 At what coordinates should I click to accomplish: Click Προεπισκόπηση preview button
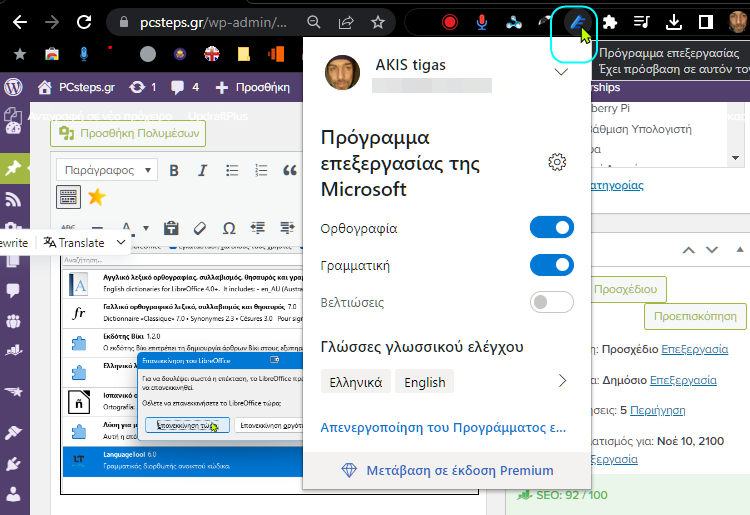coord(695,316)
